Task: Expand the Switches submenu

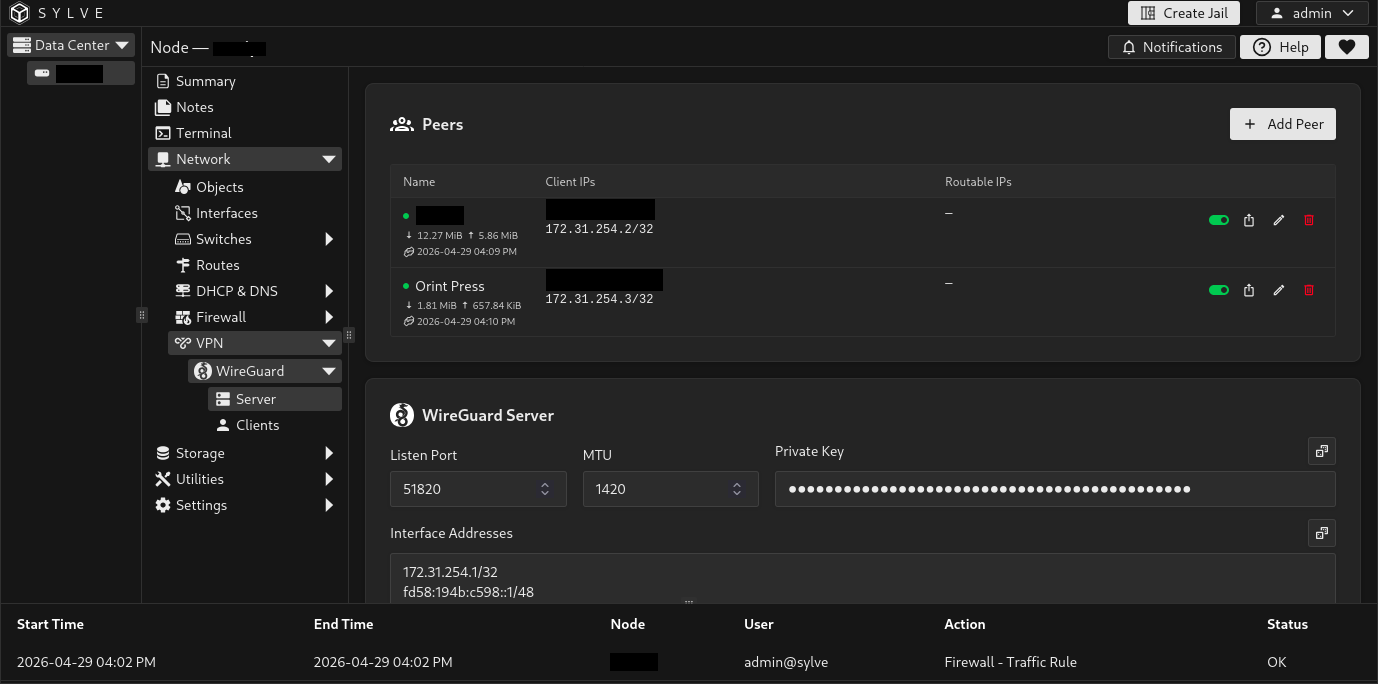Action: click(329, 239)
